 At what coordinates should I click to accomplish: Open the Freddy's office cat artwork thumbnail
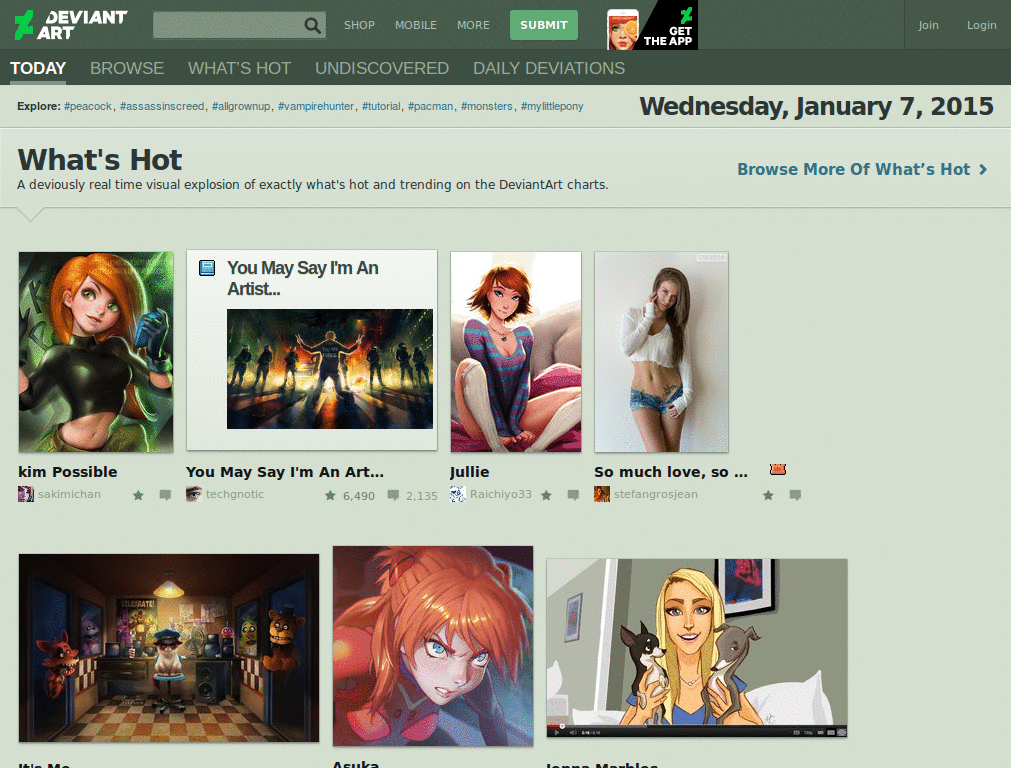point(169,648)
